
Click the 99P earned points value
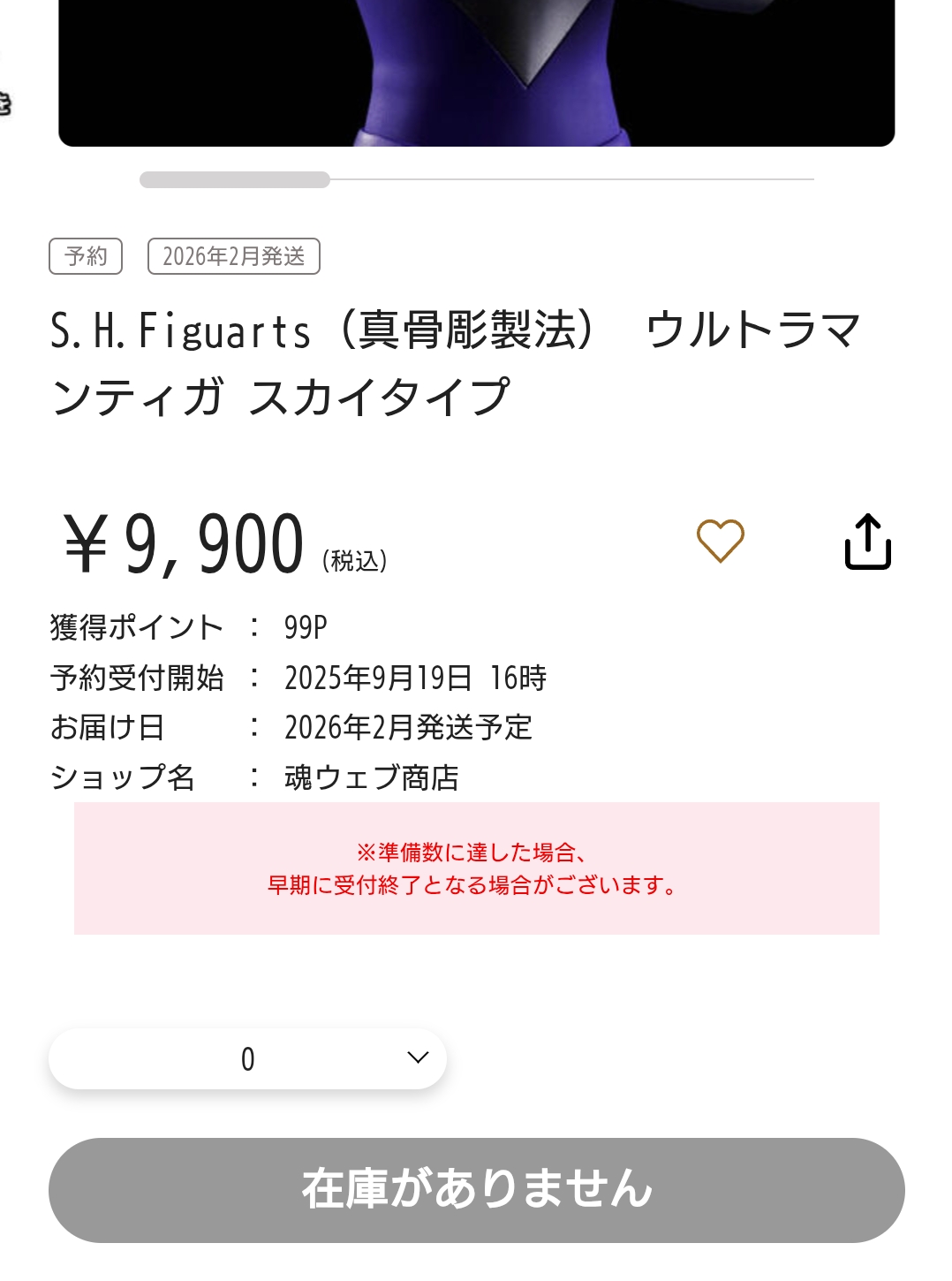pyautogui.click(x=306, y=627)
